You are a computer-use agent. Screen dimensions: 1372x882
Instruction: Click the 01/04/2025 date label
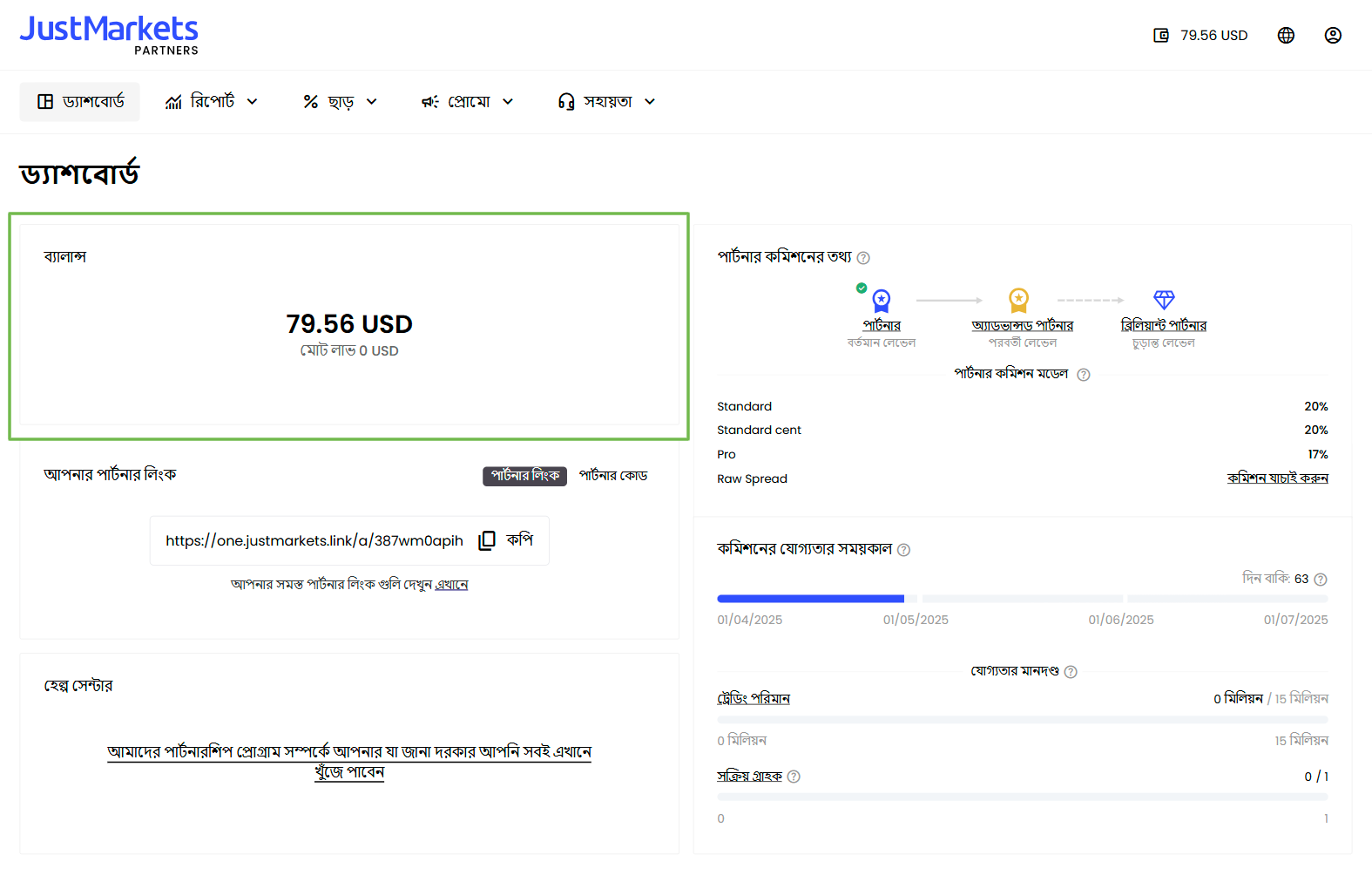point(750,621)
